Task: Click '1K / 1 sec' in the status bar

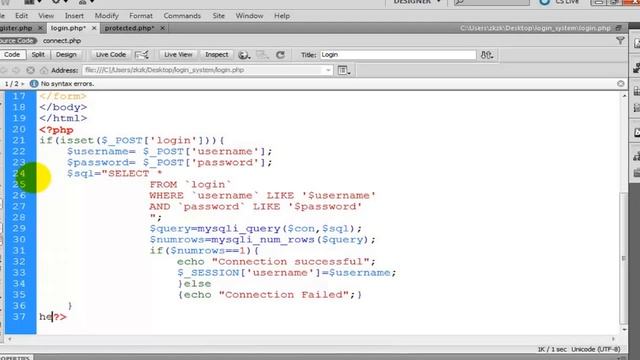Action: tap(552, 349)
